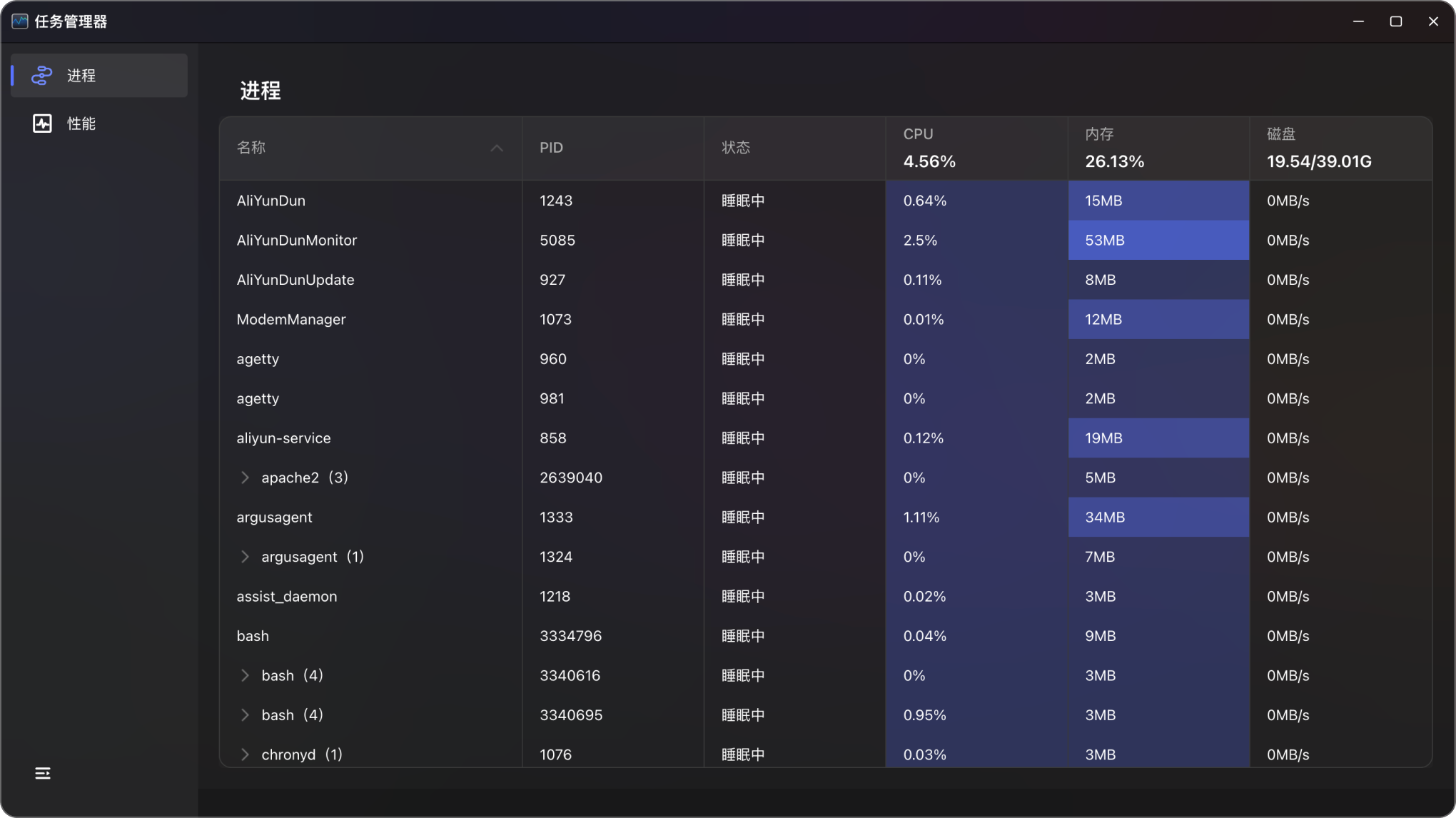This screenshot has height=818, width=1456.
Task: Open the 进程 tab in sidebar
Action: pos(81,75)
